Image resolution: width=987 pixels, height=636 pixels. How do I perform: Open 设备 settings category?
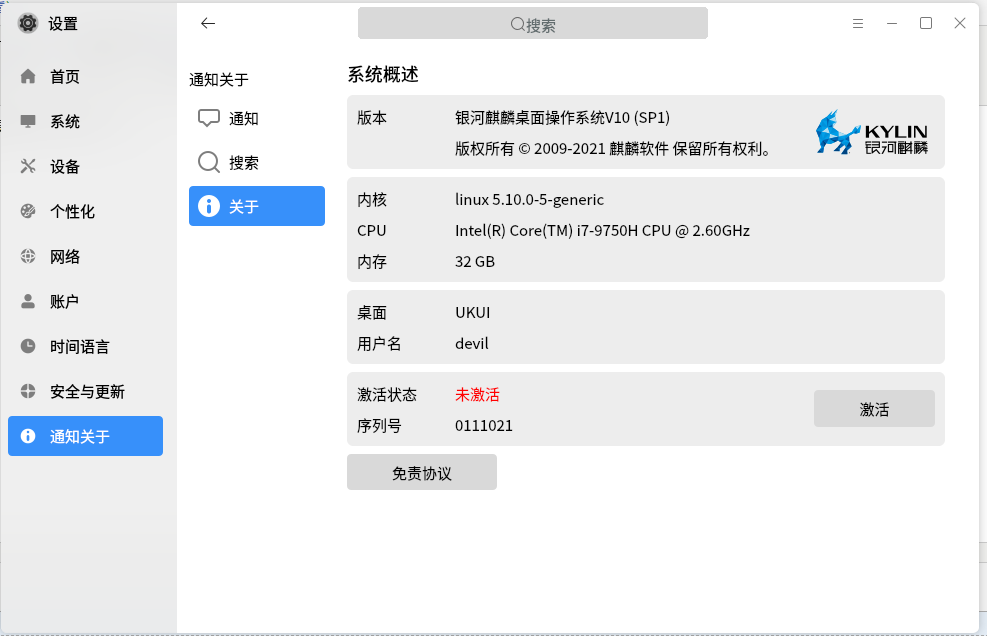(86, 166)
